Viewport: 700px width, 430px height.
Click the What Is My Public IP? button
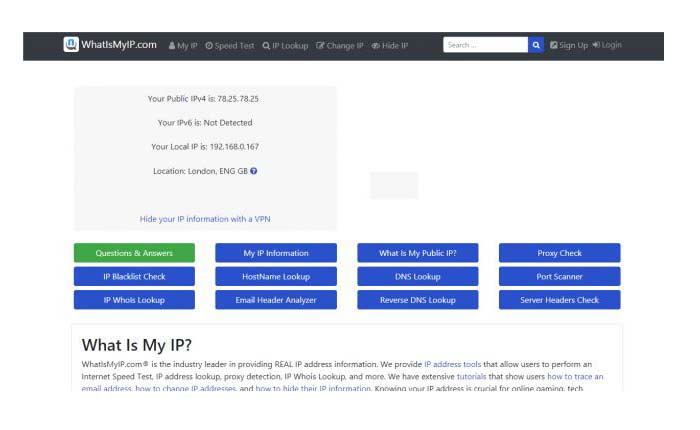(418, 253)
